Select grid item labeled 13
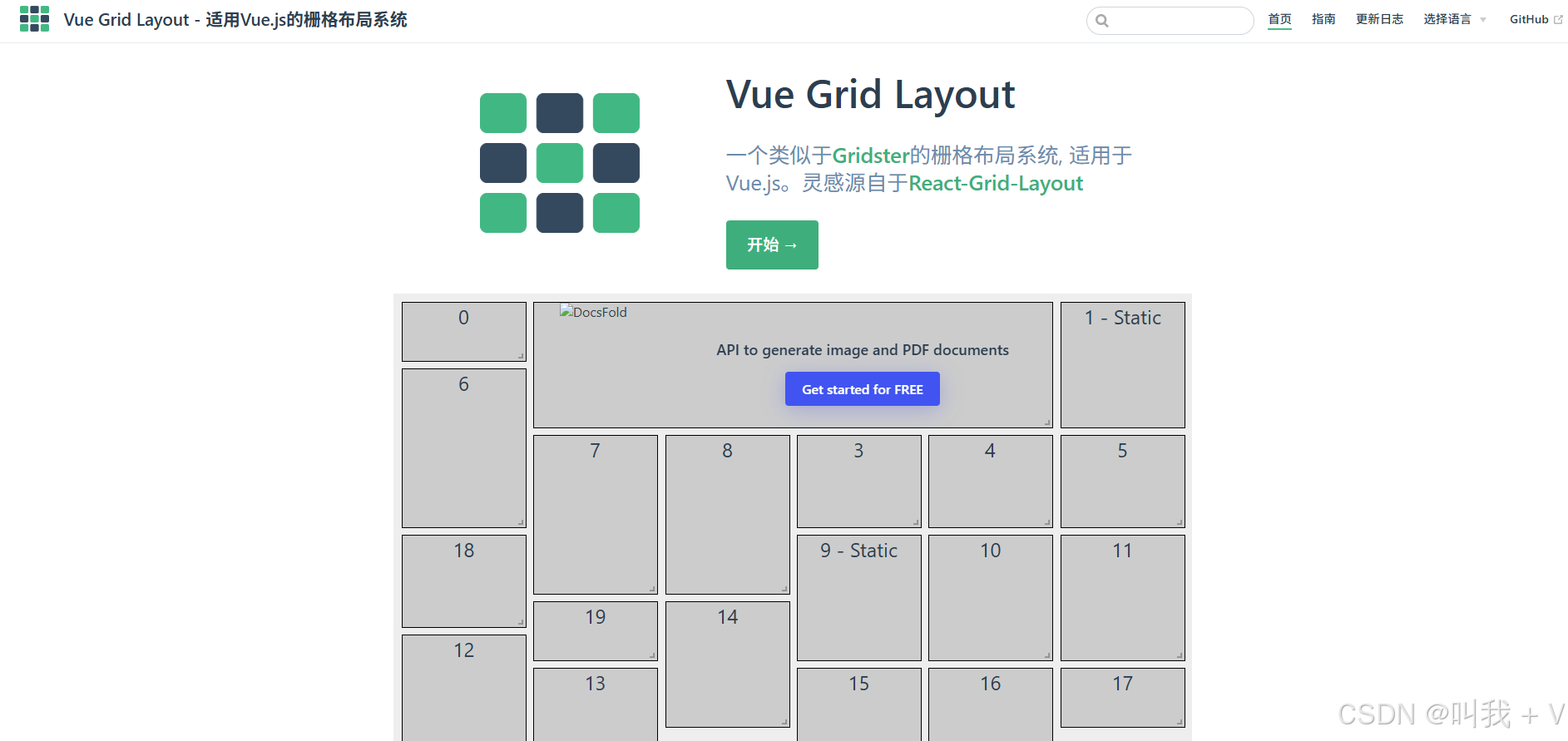 click(596, 704)
